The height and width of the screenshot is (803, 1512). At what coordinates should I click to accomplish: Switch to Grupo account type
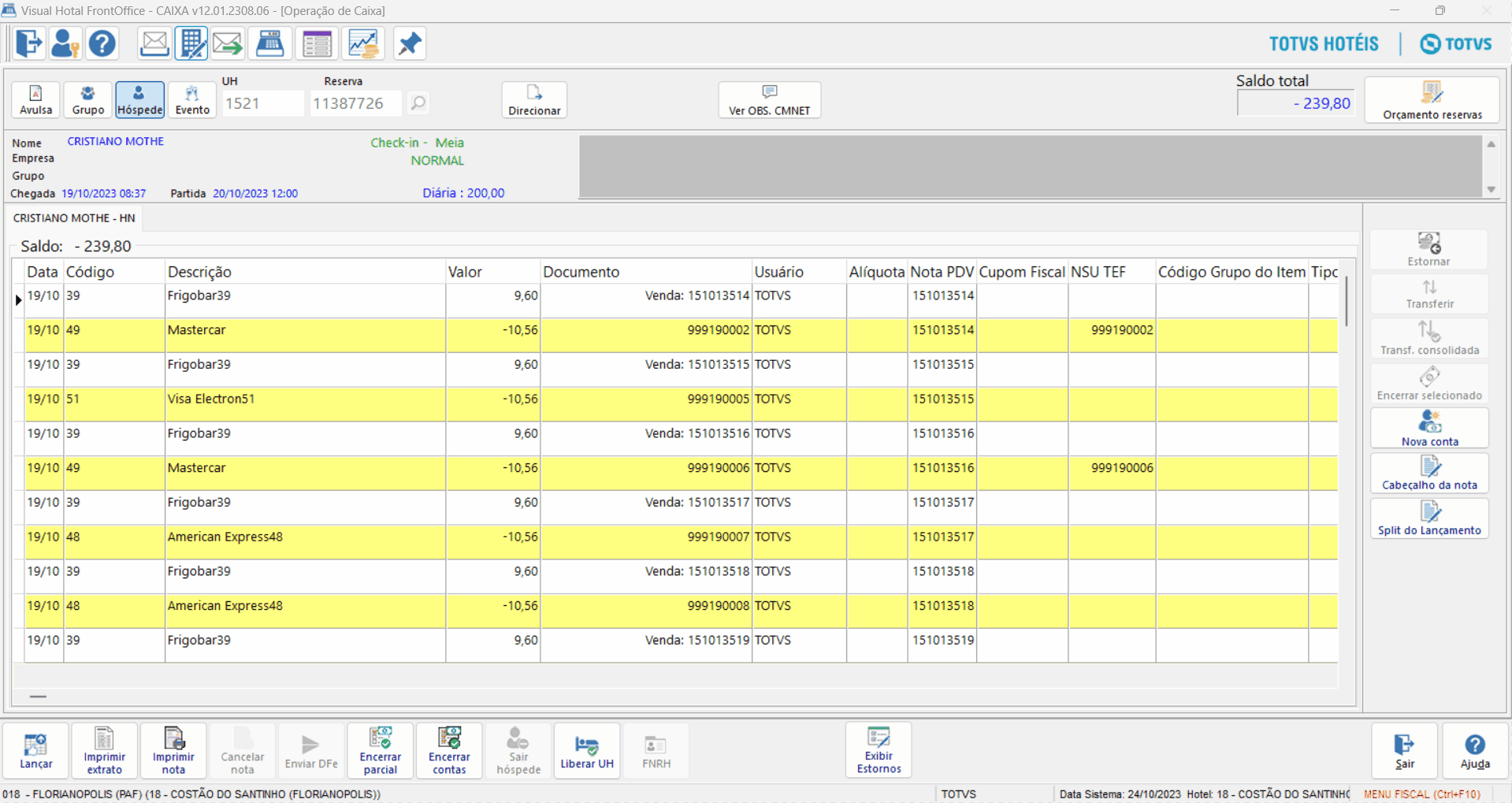click(87, 100)
